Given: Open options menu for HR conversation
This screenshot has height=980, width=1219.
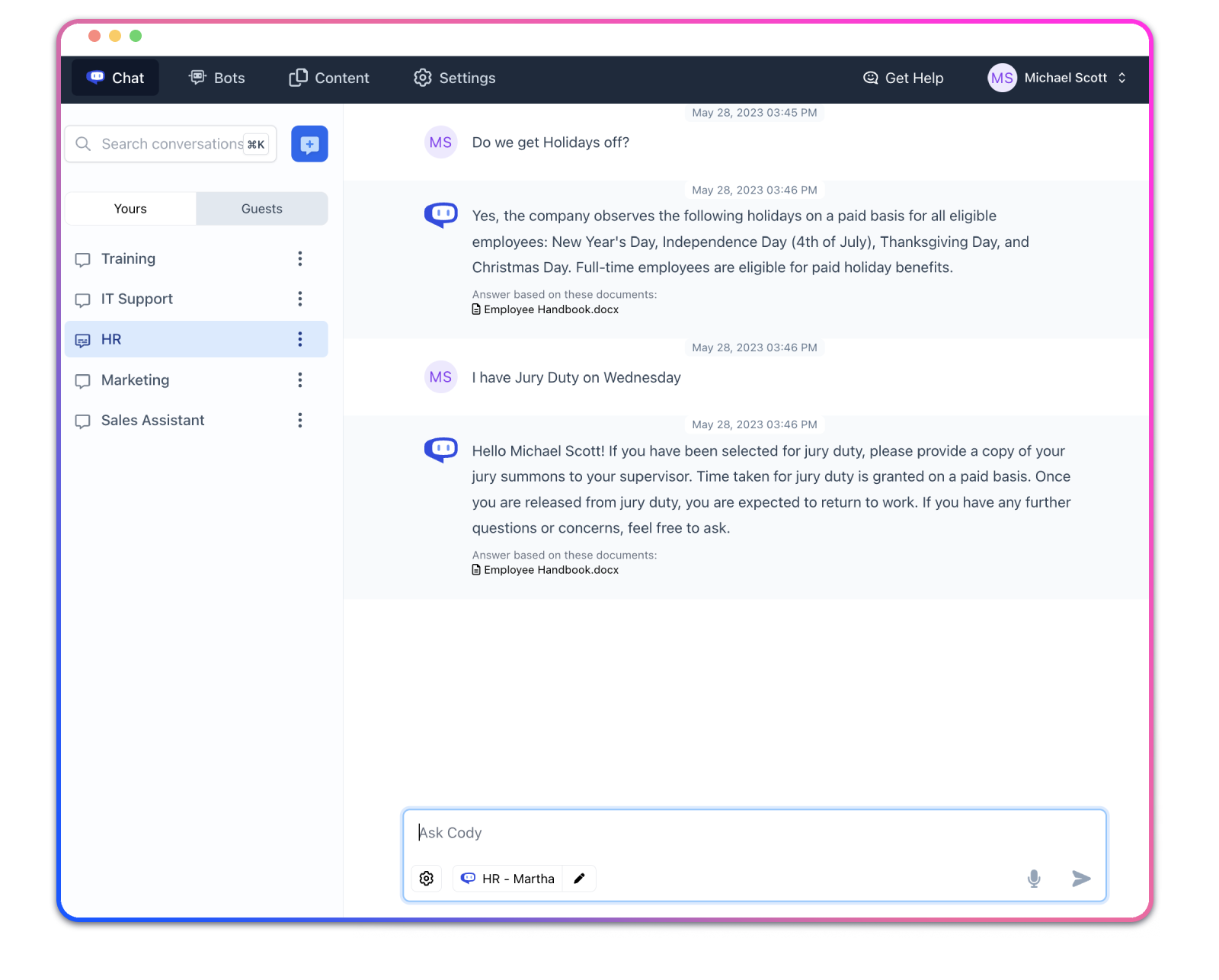Looking at the screenshot, I should pyautogui.click(x=300, y=339).
